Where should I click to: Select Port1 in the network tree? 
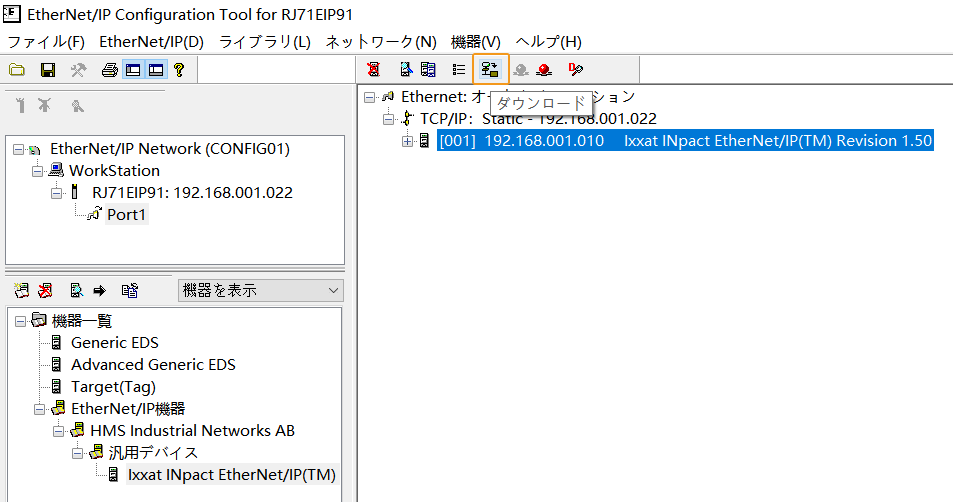[x=126, y=215]
